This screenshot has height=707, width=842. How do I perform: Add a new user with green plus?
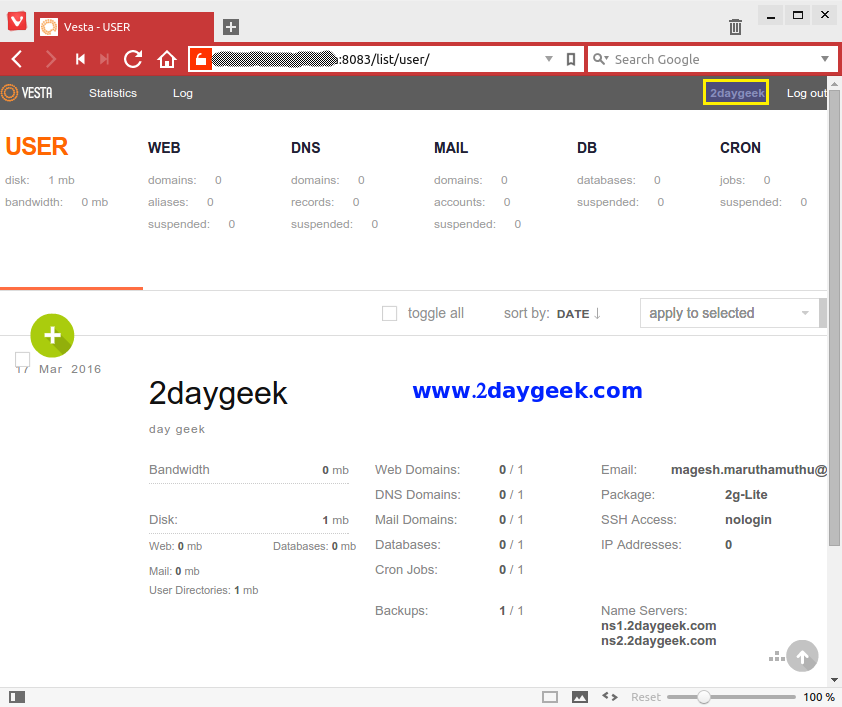tap(52, 336)
